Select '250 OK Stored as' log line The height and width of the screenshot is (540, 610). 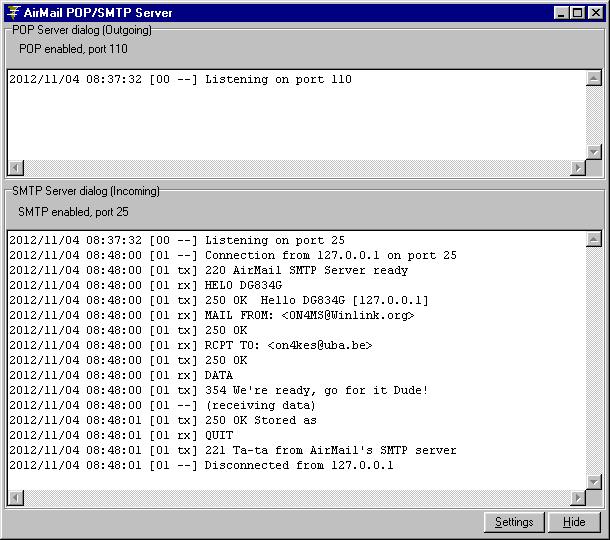coord(163,420)
